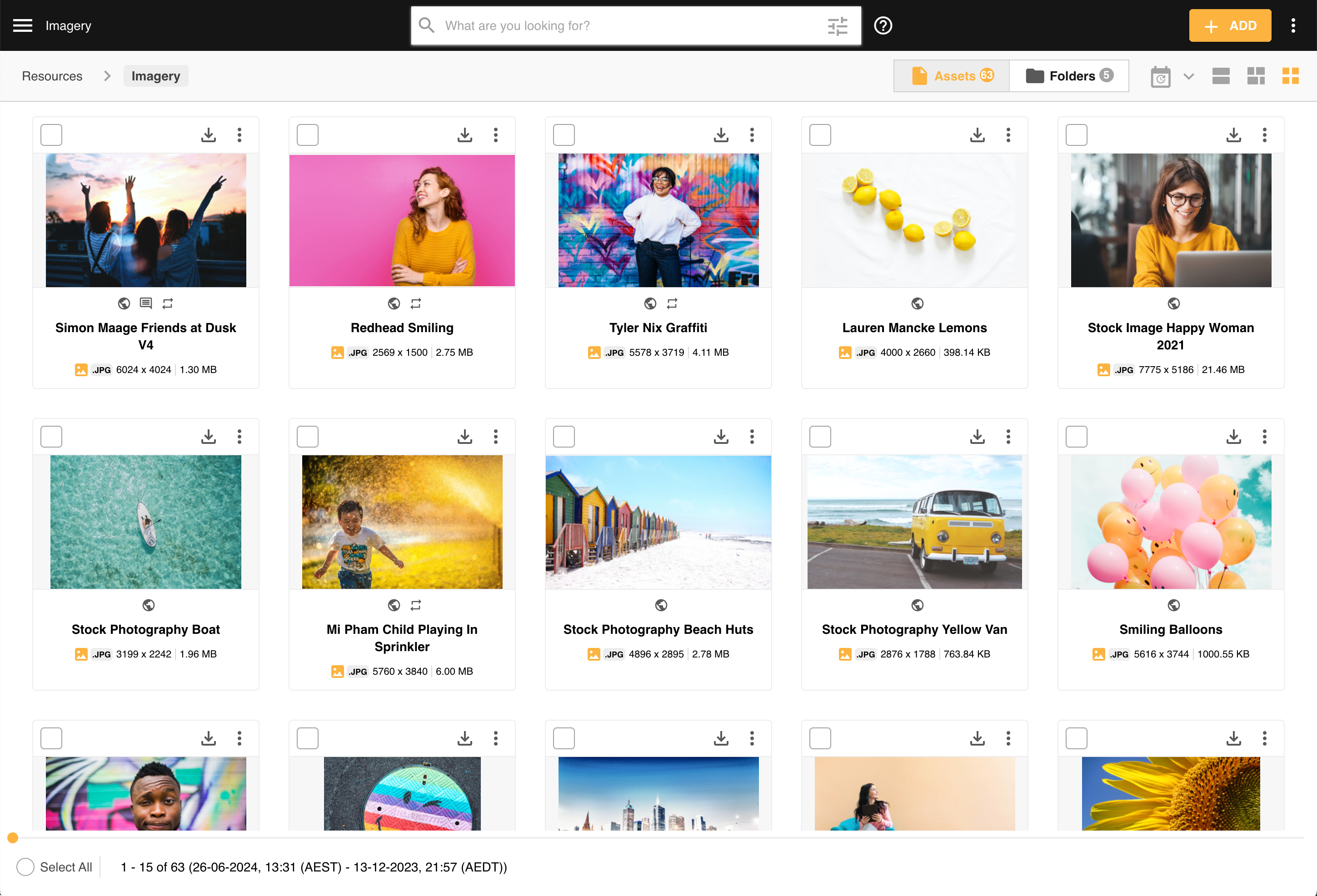
Task: Check the Smiling Balloons asset checkbox
Action: [x=1076, y=436]
